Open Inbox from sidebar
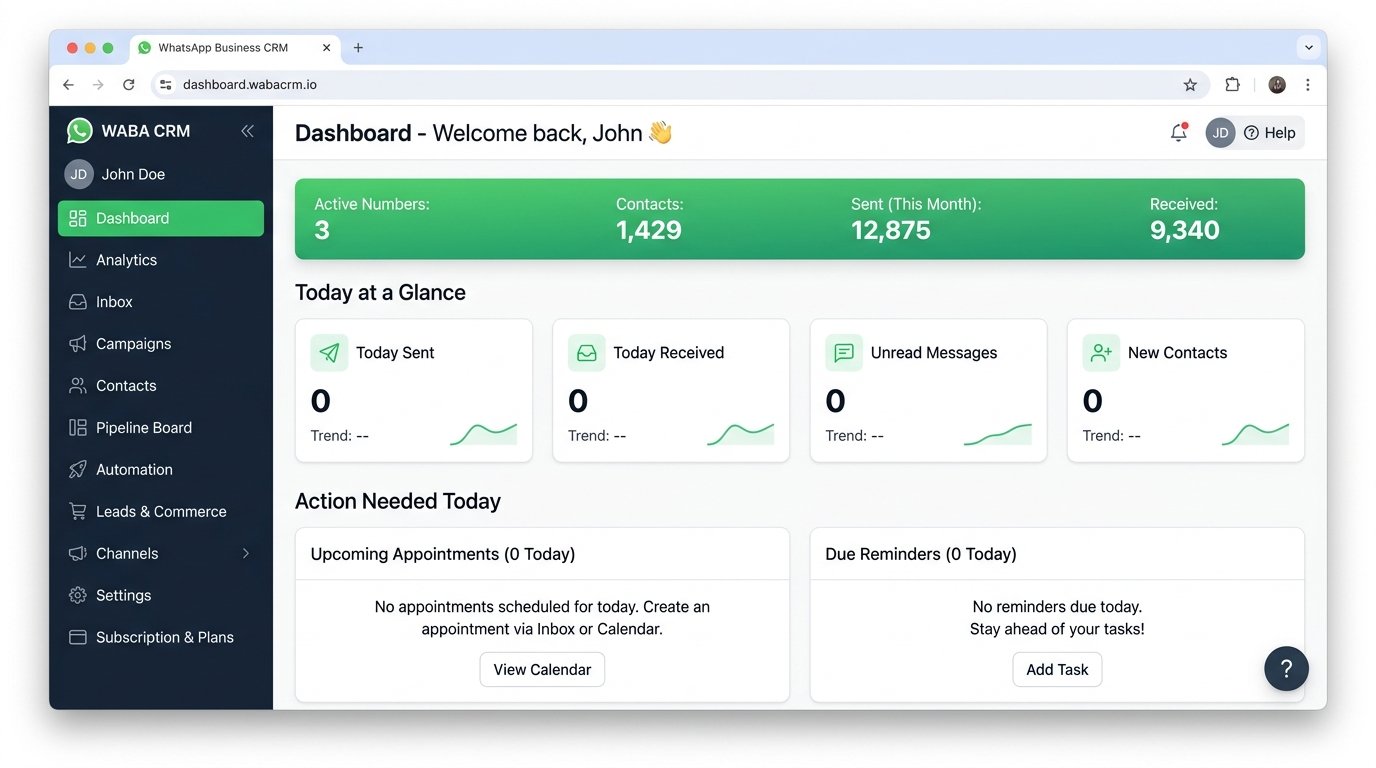Viewport: 1376px width, 768px height. point(161,302)
